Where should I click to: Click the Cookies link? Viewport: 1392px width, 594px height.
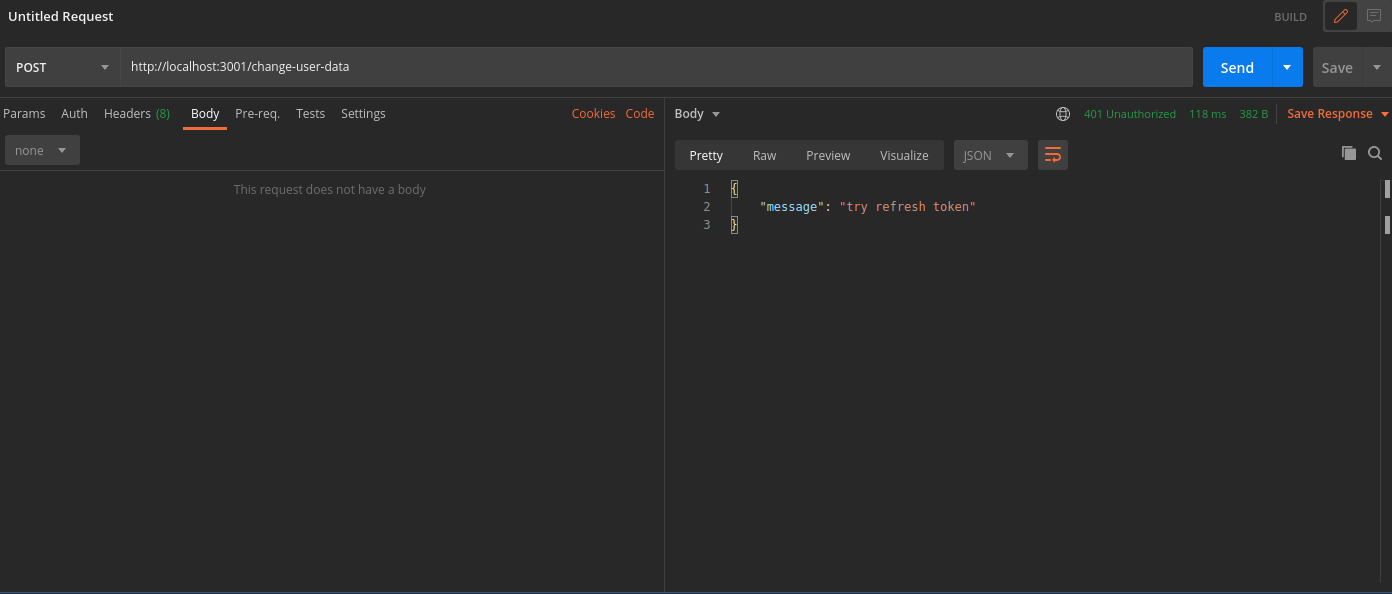(x=593, y=113)
